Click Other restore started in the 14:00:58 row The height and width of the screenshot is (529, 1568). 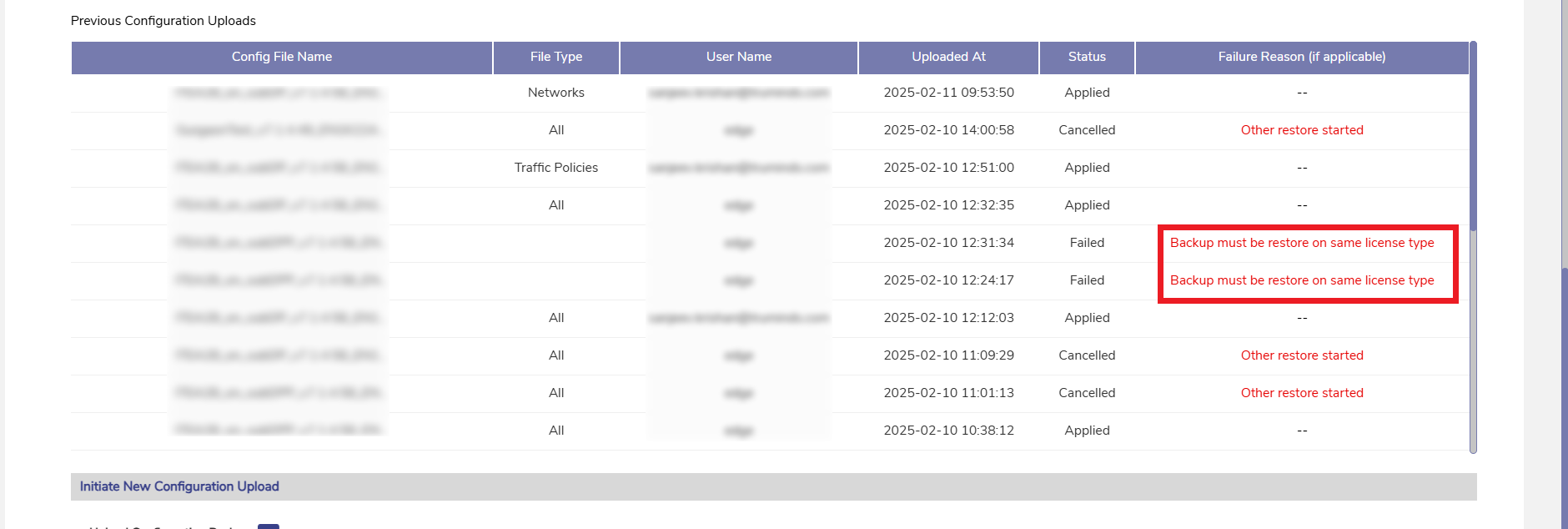click(x=1302, y=130)
